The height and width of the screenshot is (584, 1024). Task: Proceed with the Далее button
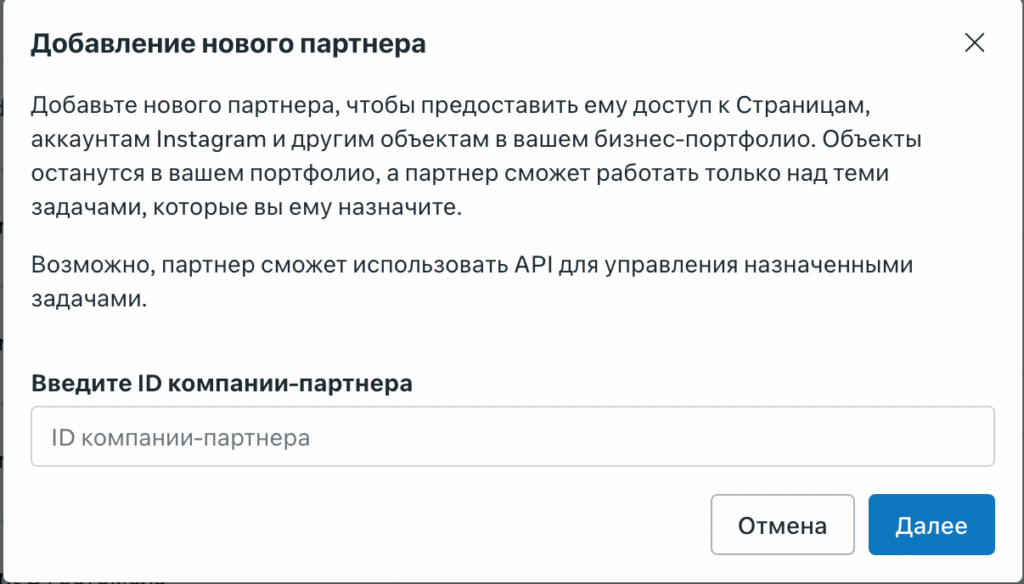pos(931,525)
